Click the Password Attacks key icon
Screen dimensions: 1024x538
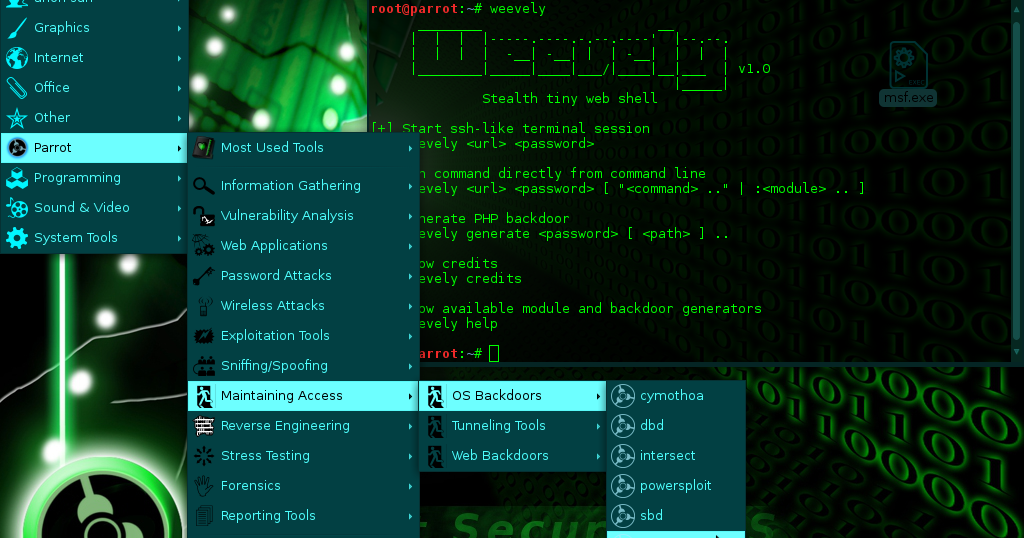204,276
